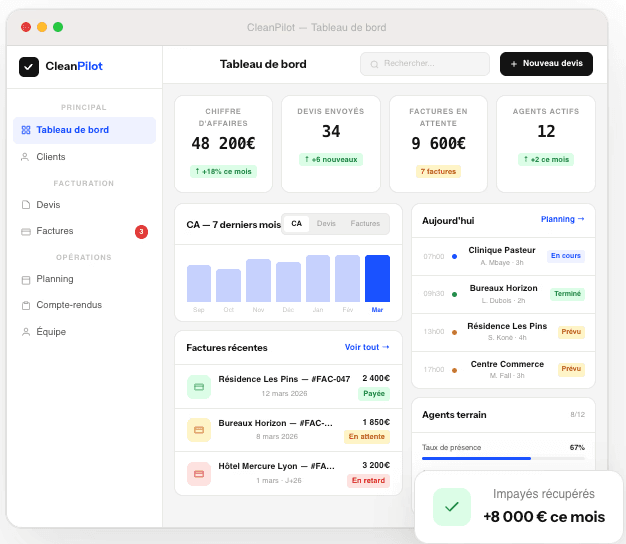Click the 9 600€ factures en attente value
626x544 pixels.
pyautogui.click(x=438, y=144)
